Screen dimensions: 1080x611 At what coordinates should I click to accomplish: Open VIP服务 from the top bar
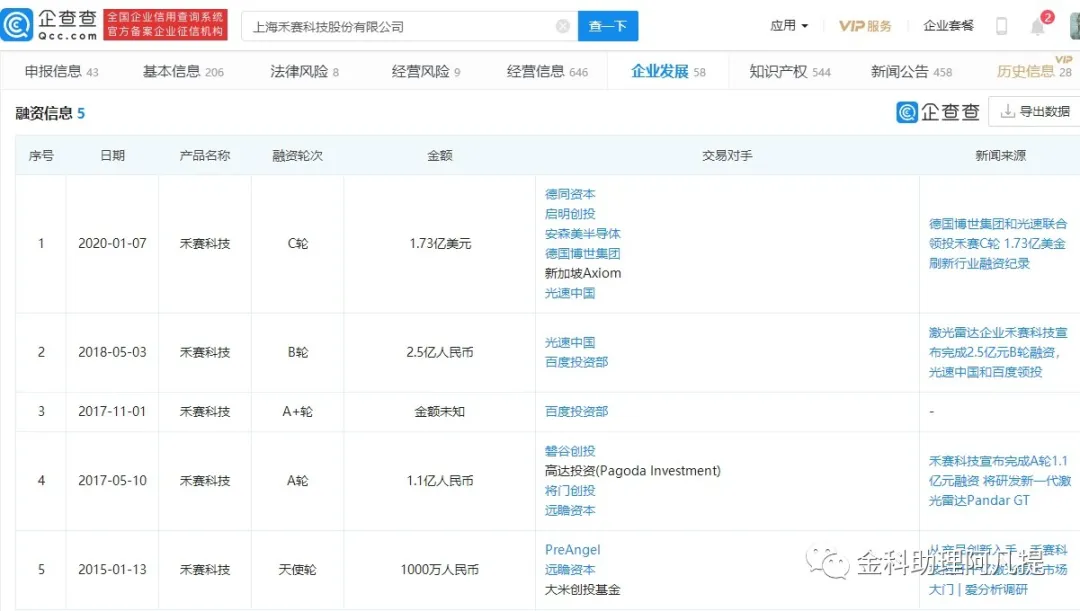coord(865,26)
